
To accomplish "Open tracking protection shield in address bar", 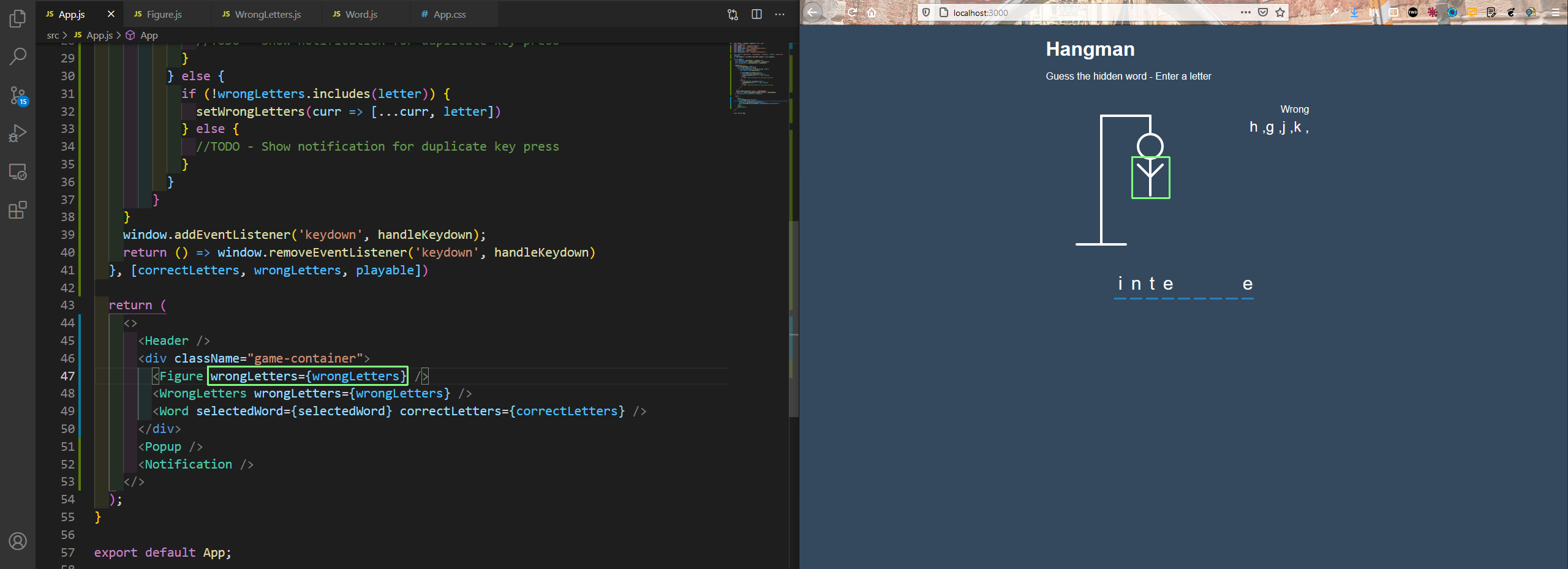I will (926, 12).
